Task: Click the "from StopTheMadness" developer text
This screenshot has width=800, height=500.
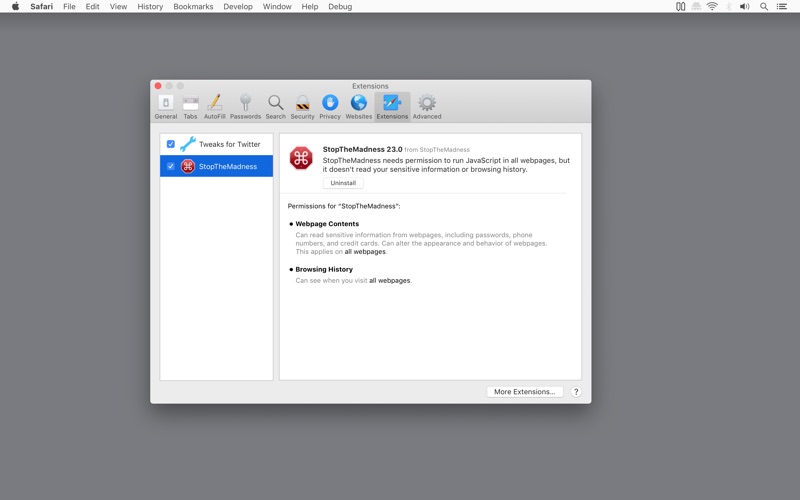Action: [437, 150]
